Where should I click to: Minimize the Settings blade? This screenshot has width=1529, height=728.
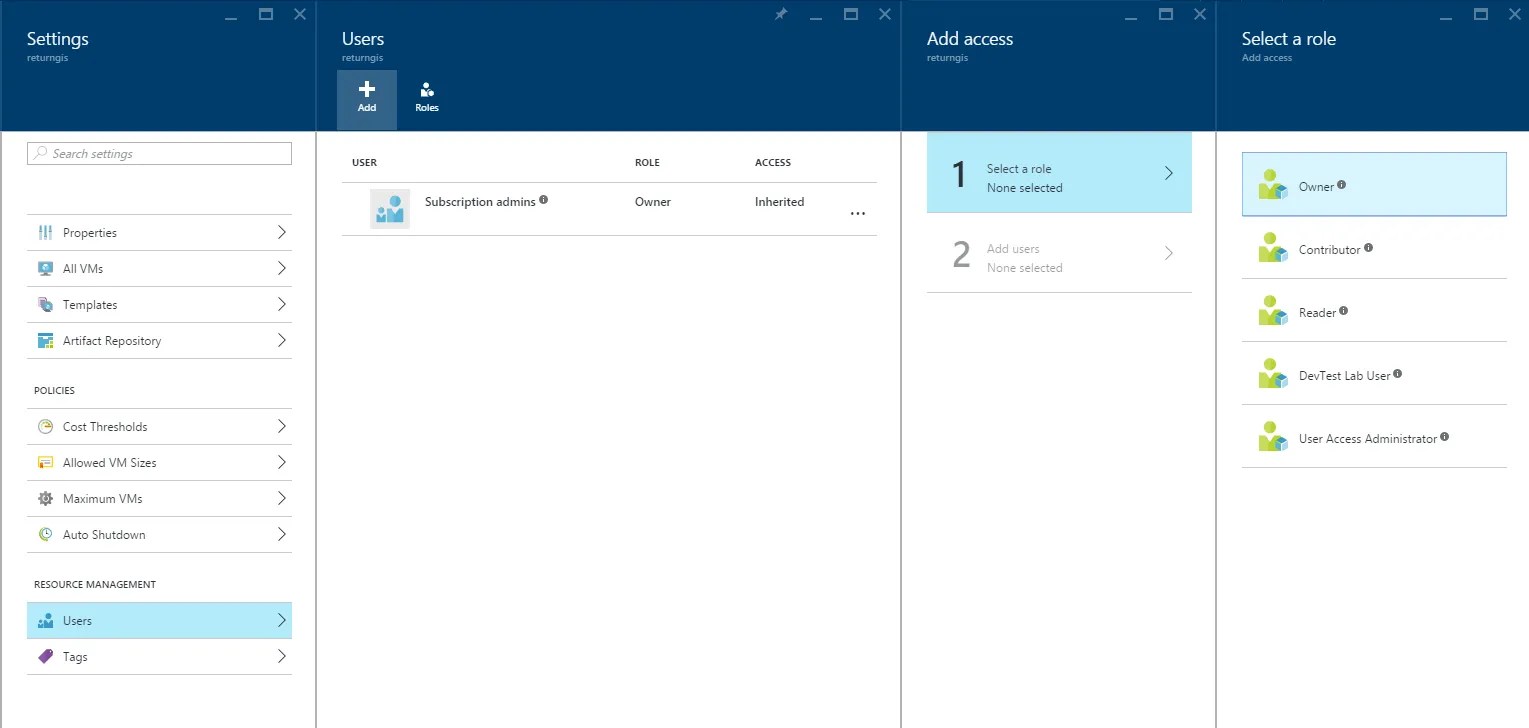tap(232, 17)
